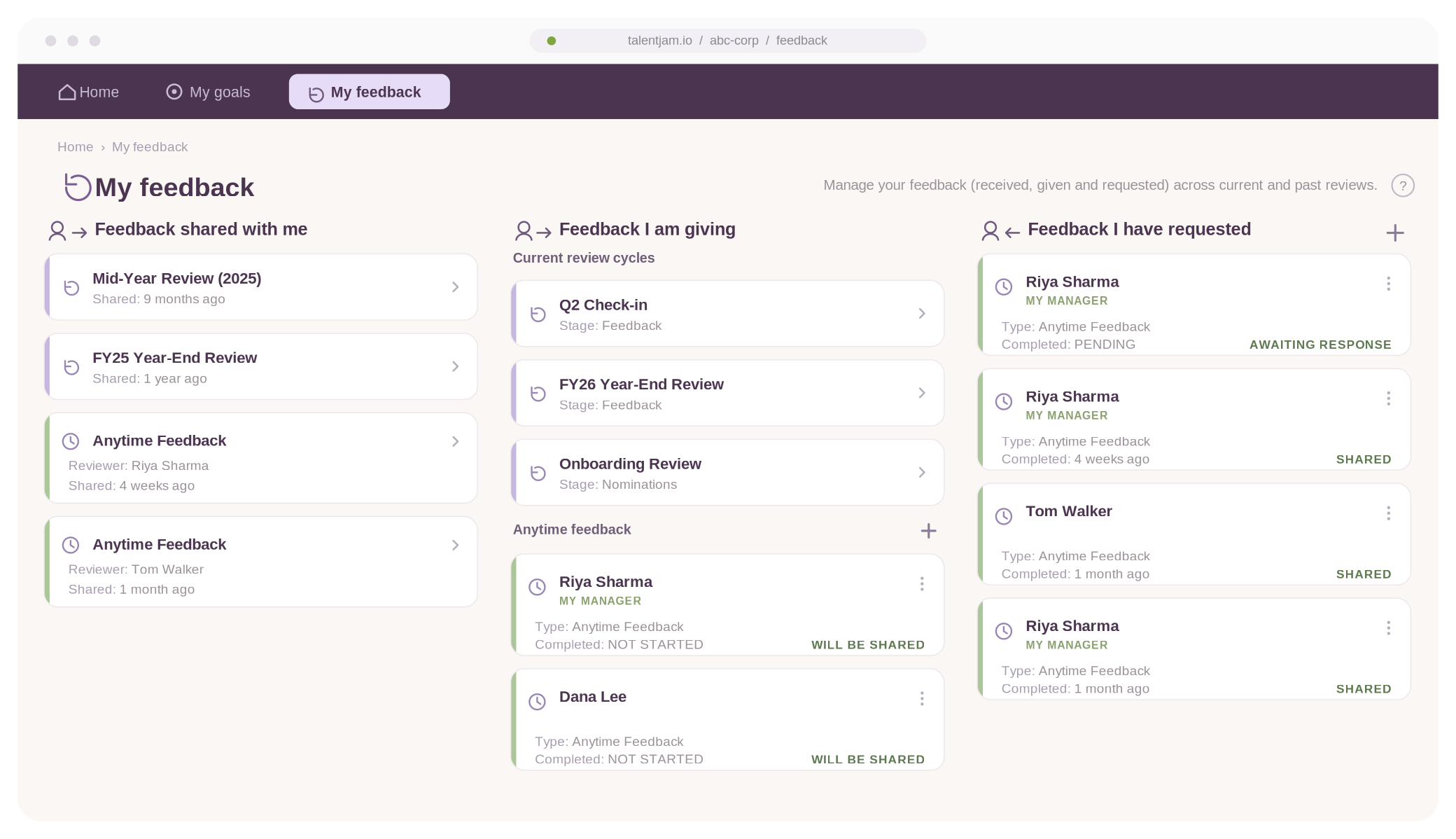Click the FY25 Year-End Review cycle icon
1456x839 pixels.
pyautogui.click(x=71, y=367)
